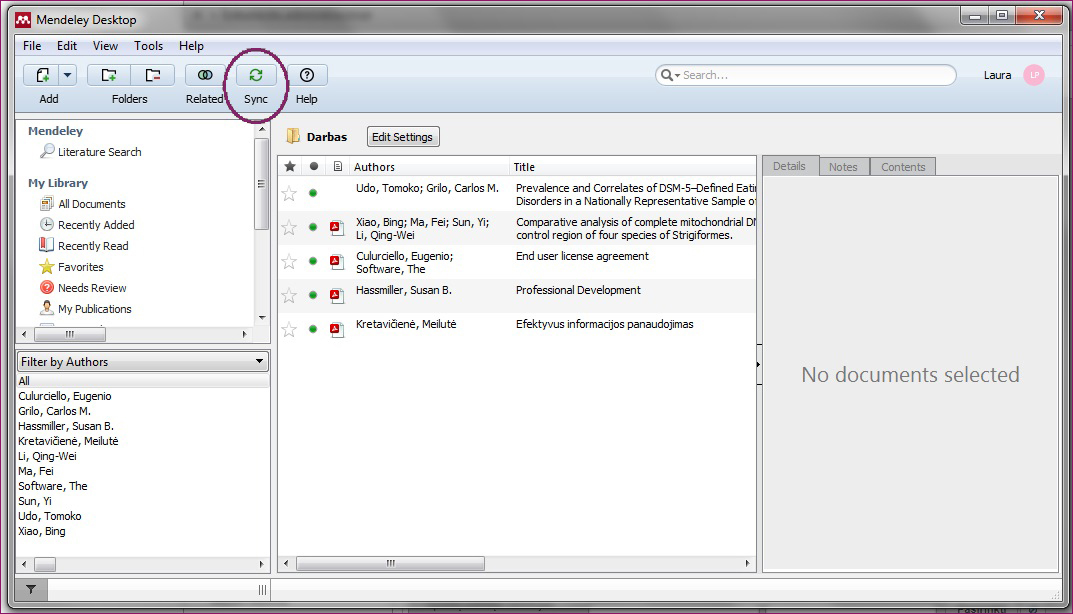Expand the Add button dropdown arrow
This screenshot has width=1073, height=614.
tap(68, 75)
